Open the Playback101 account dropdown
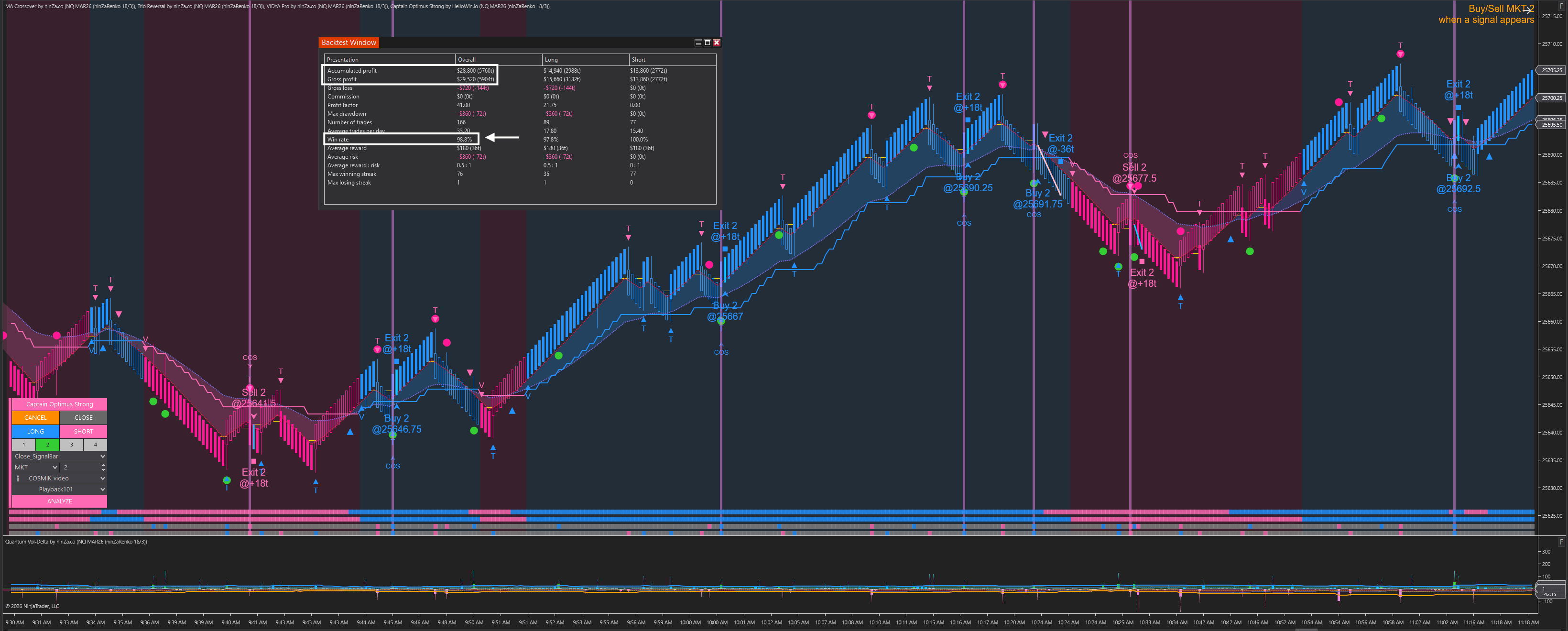Viewport: 1568px width, 631px height. click(60, 489)
